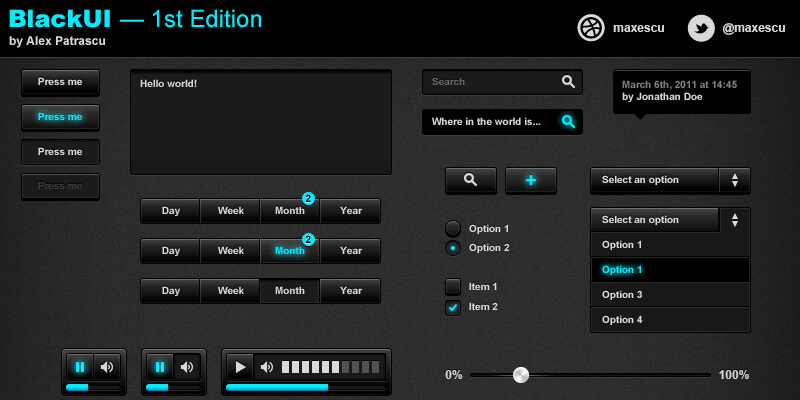Open the maxescu Dribbble profile text link
This screenshot has width=800, height=400.
tap(639, 28)
